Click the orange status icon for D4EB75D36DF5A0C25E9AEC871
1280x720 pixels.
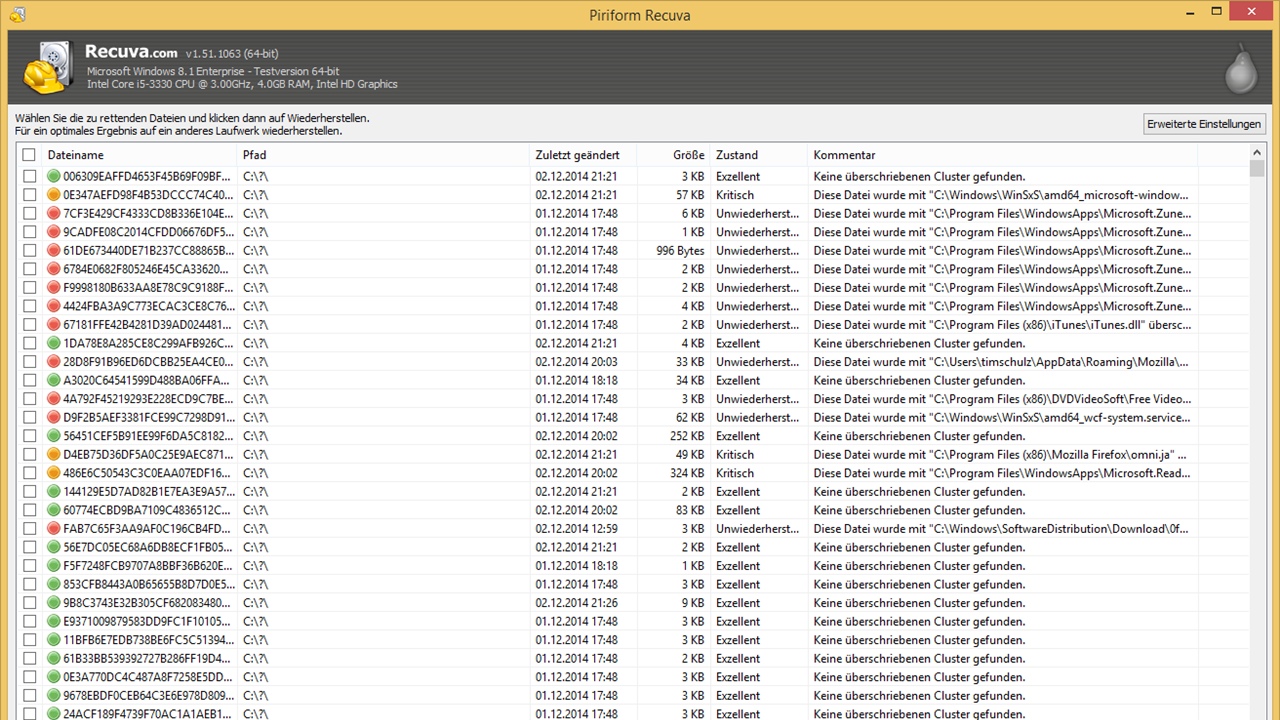[54, 455]
